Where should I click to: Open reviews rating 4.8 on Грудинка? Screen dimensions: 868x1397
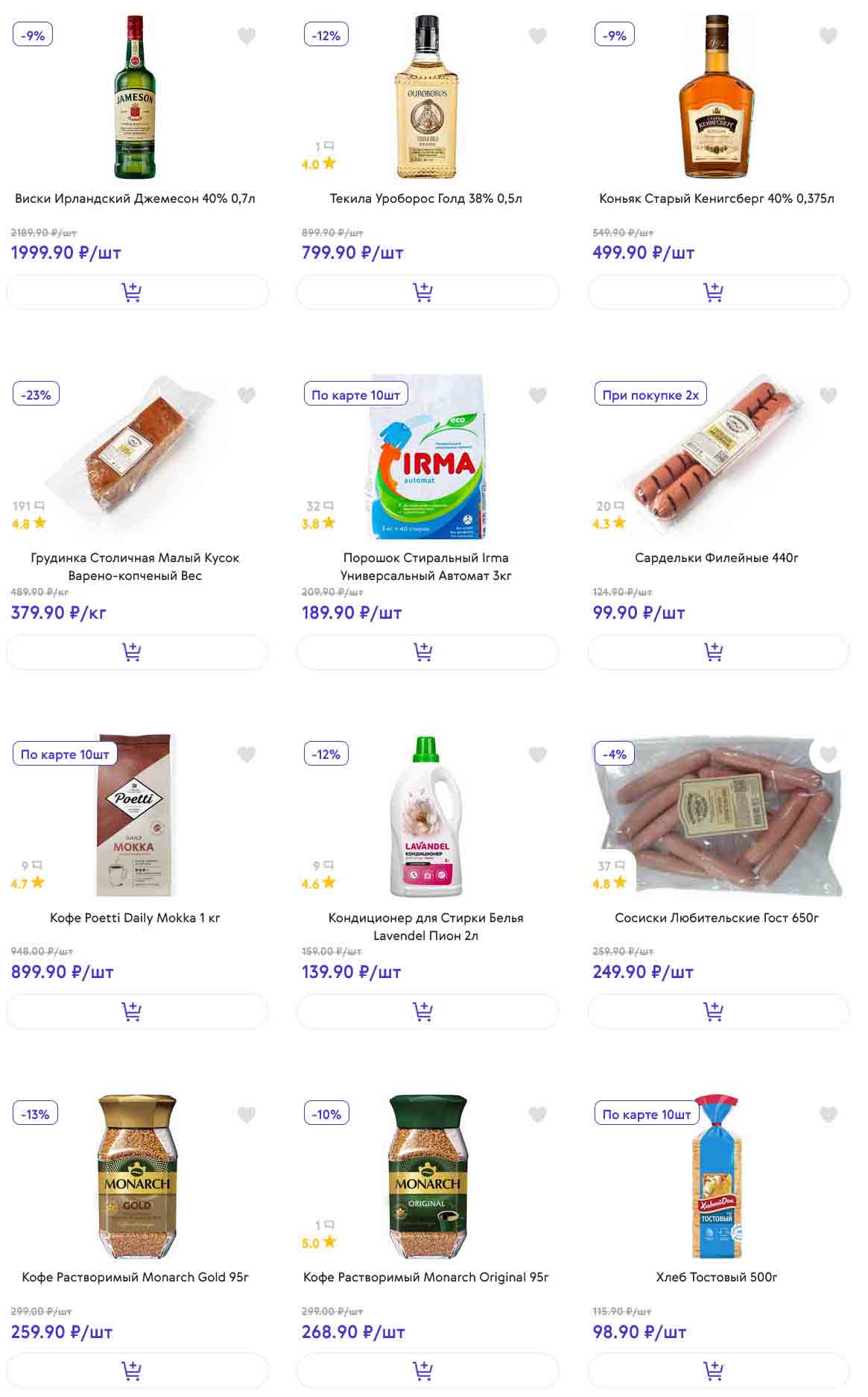point(29,523)
